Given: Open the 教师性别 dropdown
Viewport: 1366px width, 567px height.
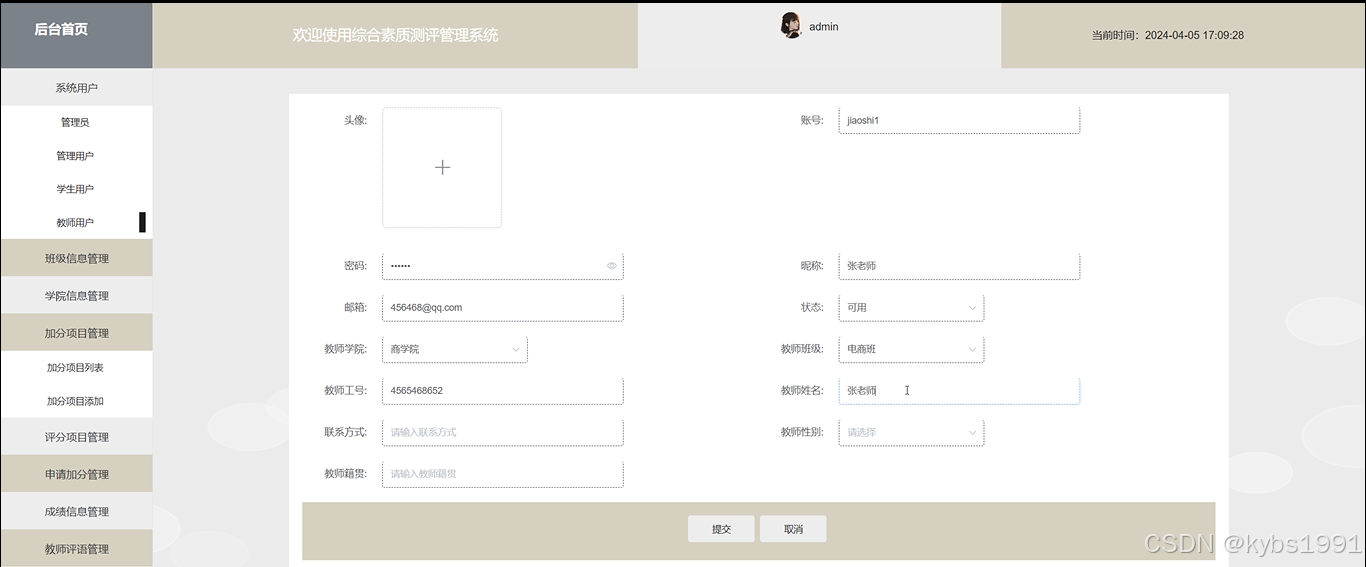Looking at the screenshot, I should [x=911, y=432].
